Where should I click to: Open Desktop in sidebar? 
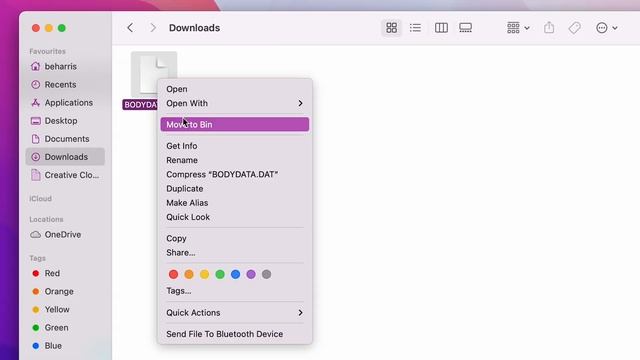point(65,121)
